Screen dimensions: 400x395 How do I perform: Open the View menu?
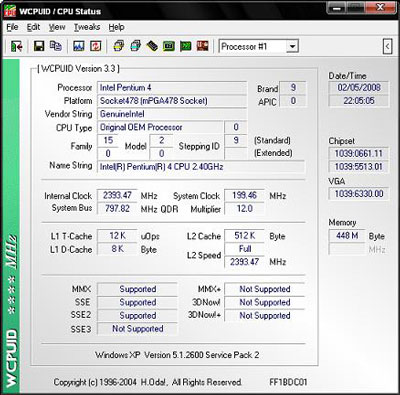click(x=57, y=27)
